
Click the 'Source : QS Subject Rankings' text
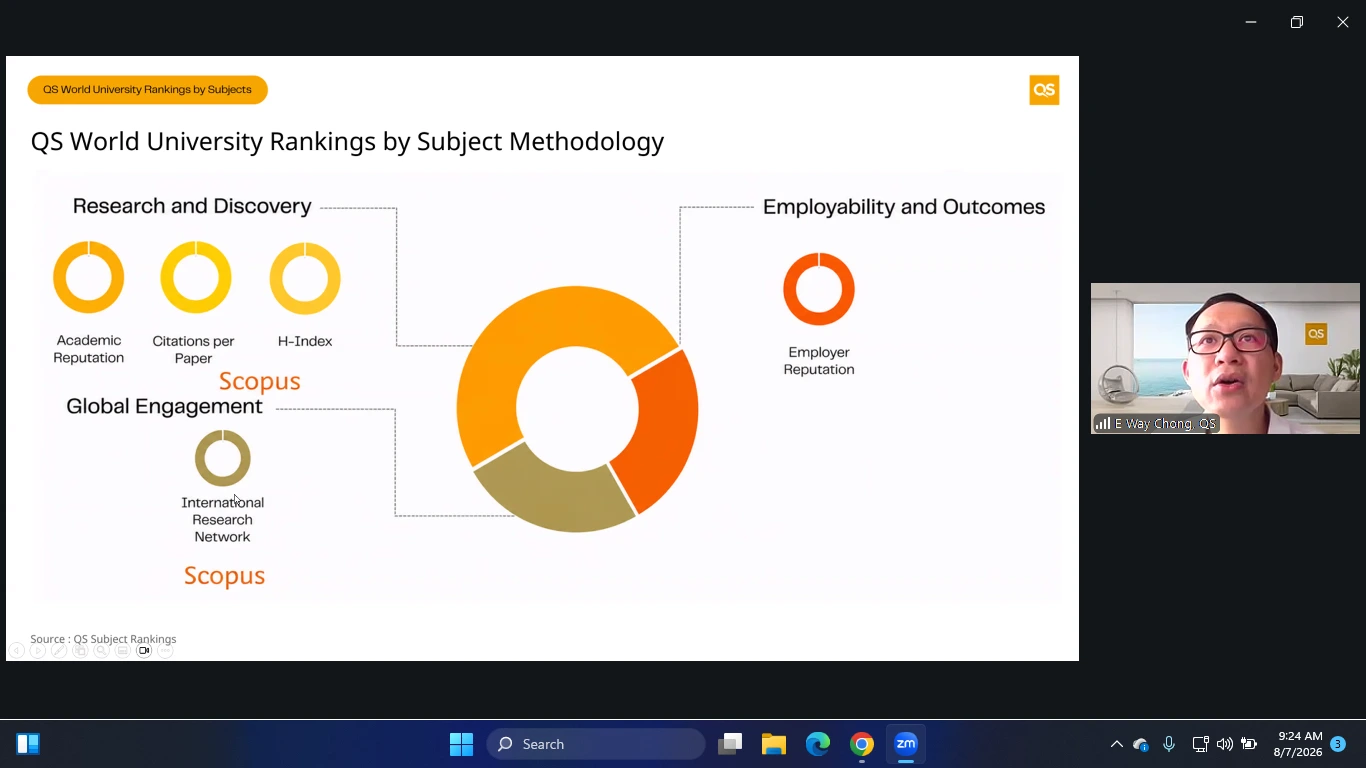103,639
